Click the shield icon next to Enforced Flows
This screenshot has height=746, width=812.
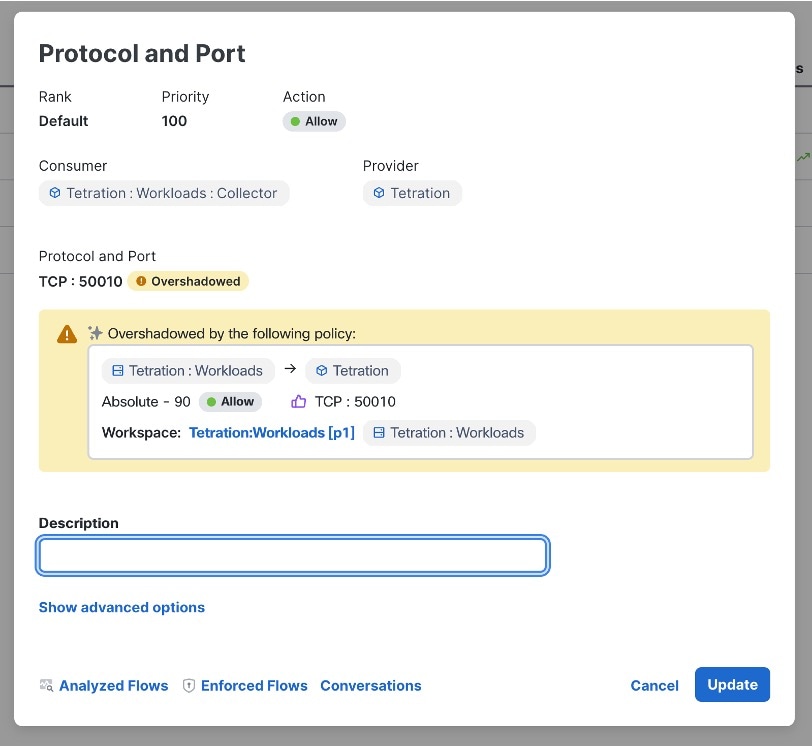click(189, 686)
